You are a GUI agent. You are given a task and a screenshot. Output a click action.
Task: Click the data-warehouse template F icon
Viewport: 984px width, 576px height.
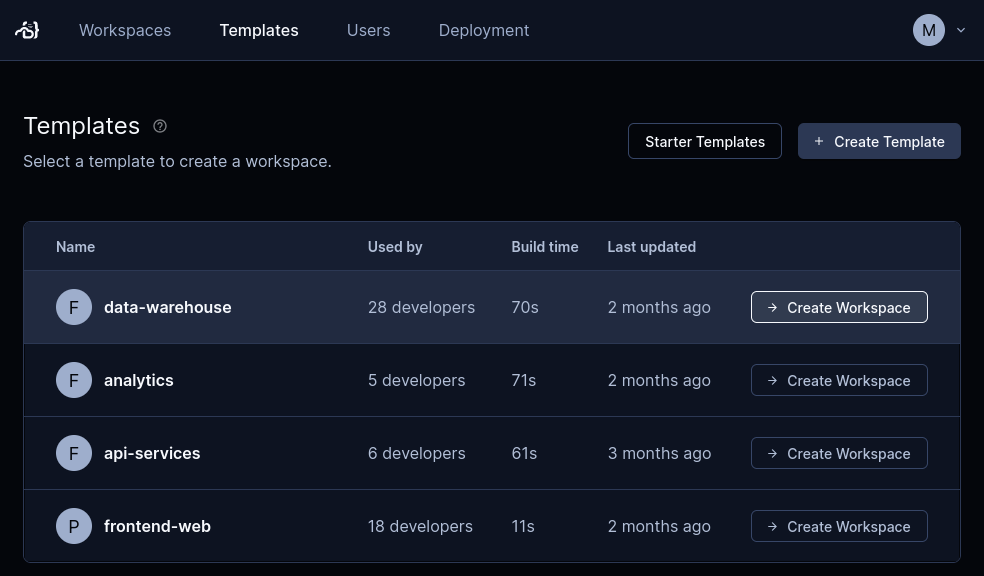(73, 307)
